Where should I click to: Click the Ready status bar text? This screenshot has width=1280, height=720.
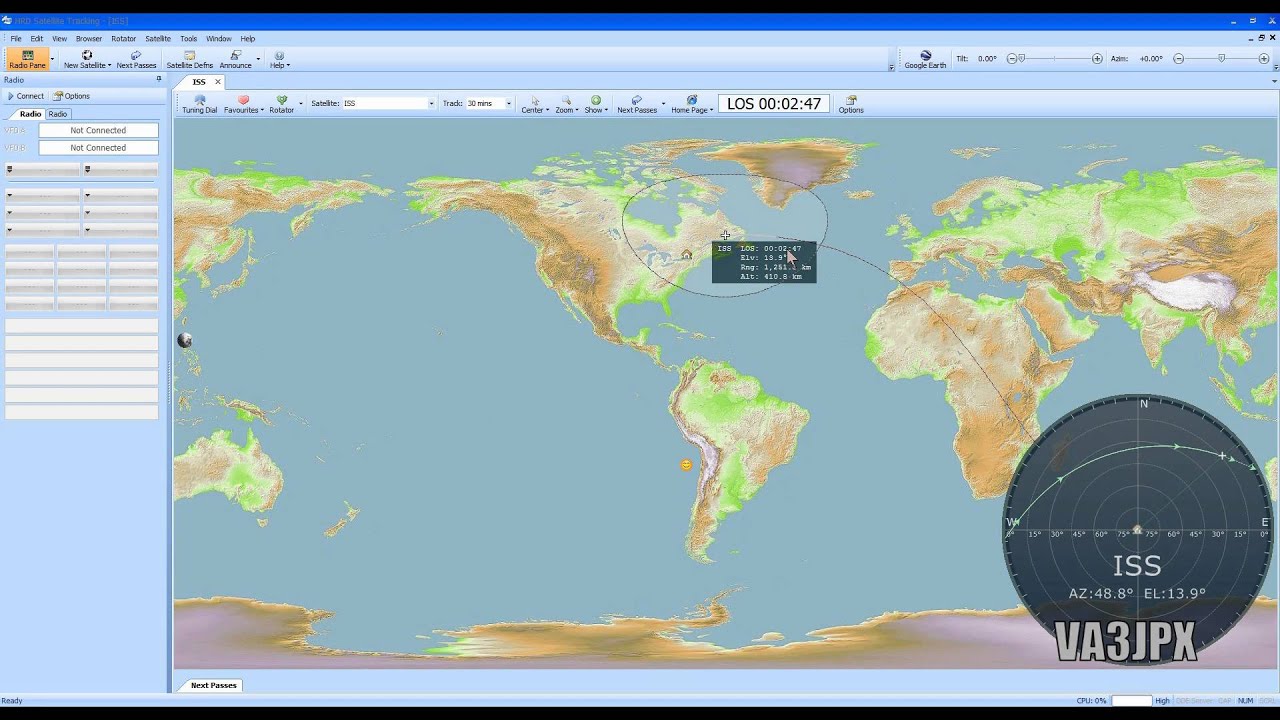[12, 700]
